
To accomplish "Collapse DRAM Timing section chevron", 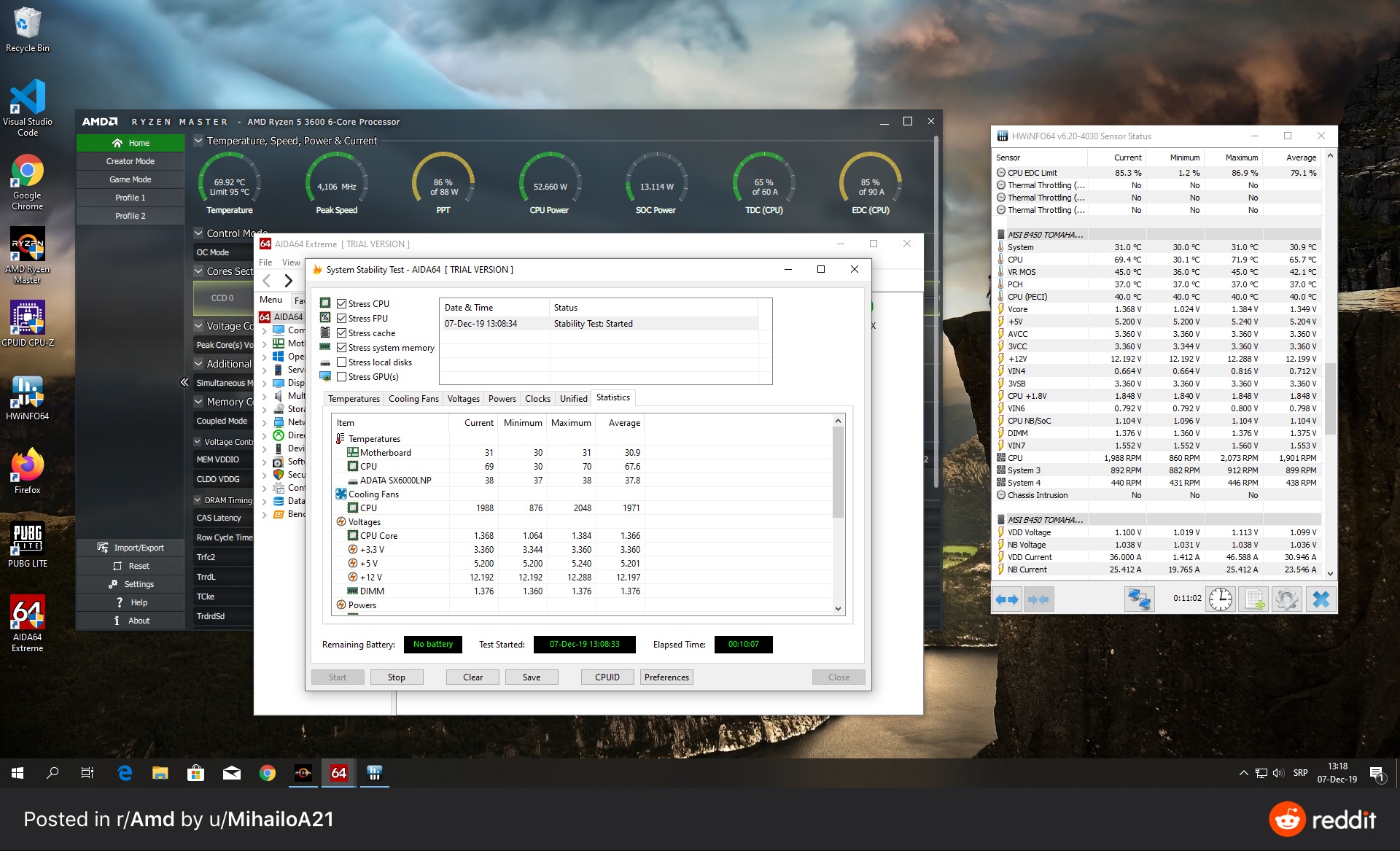I will click(198, 500).
